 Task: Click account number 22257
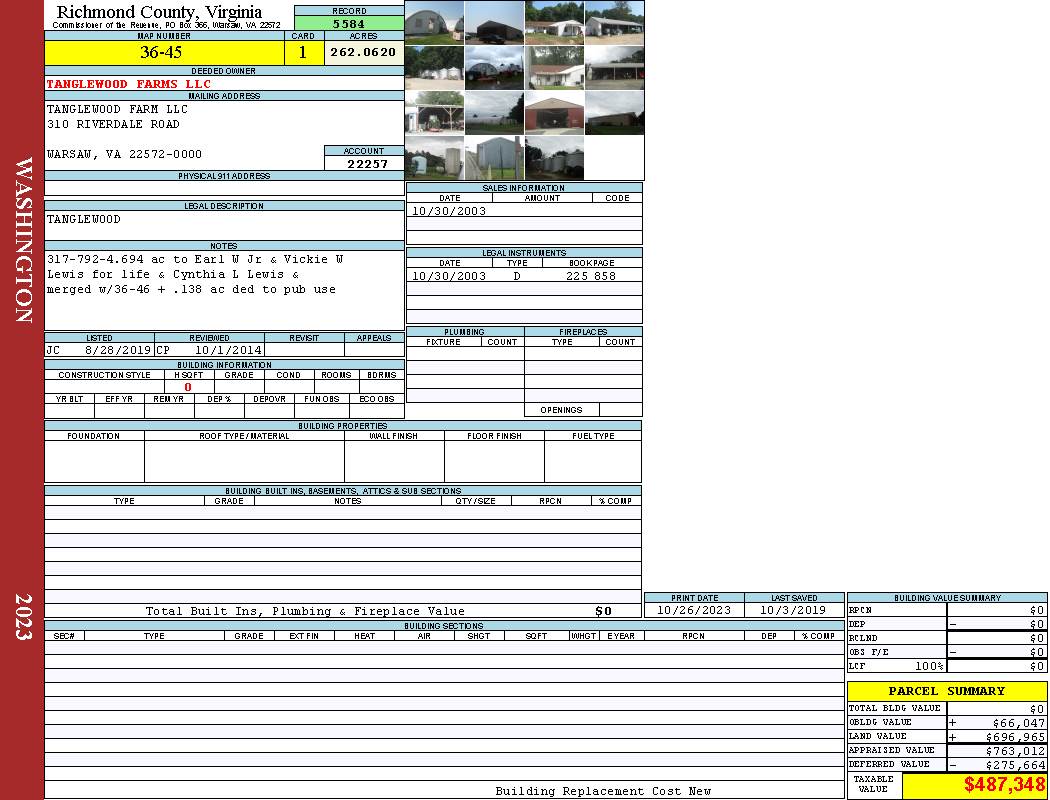[364, 163]
